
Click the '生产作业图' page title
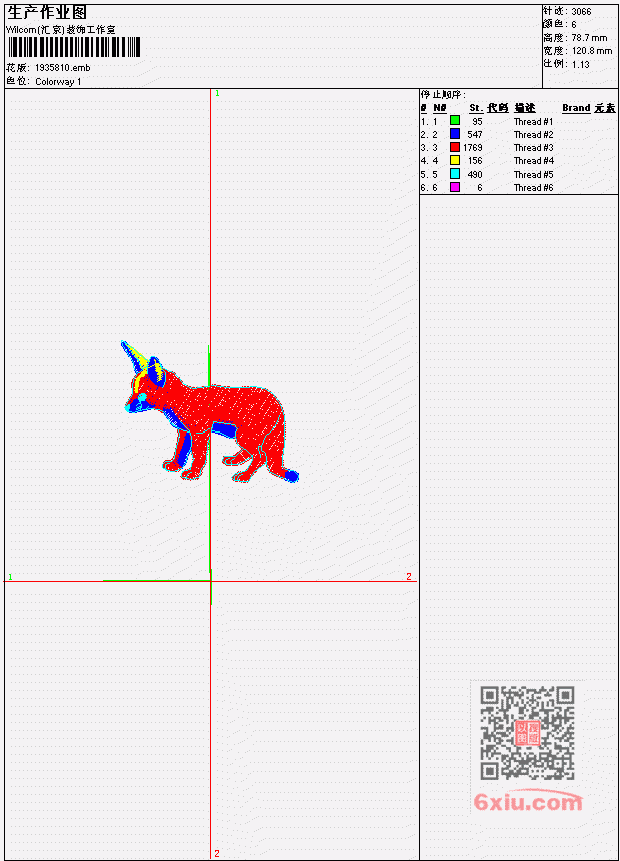point(47,12)
